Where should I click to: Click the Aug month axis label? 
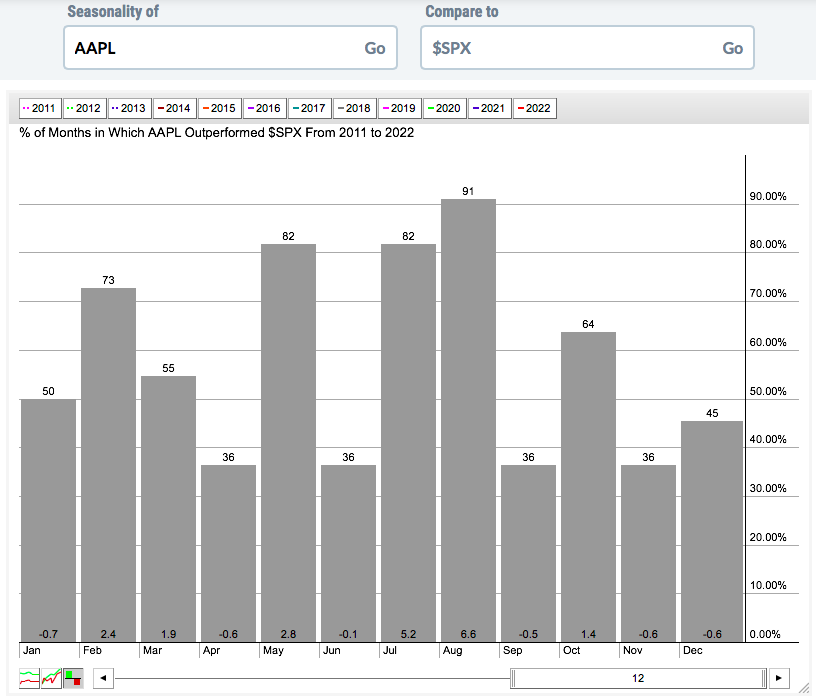[452, 650]
